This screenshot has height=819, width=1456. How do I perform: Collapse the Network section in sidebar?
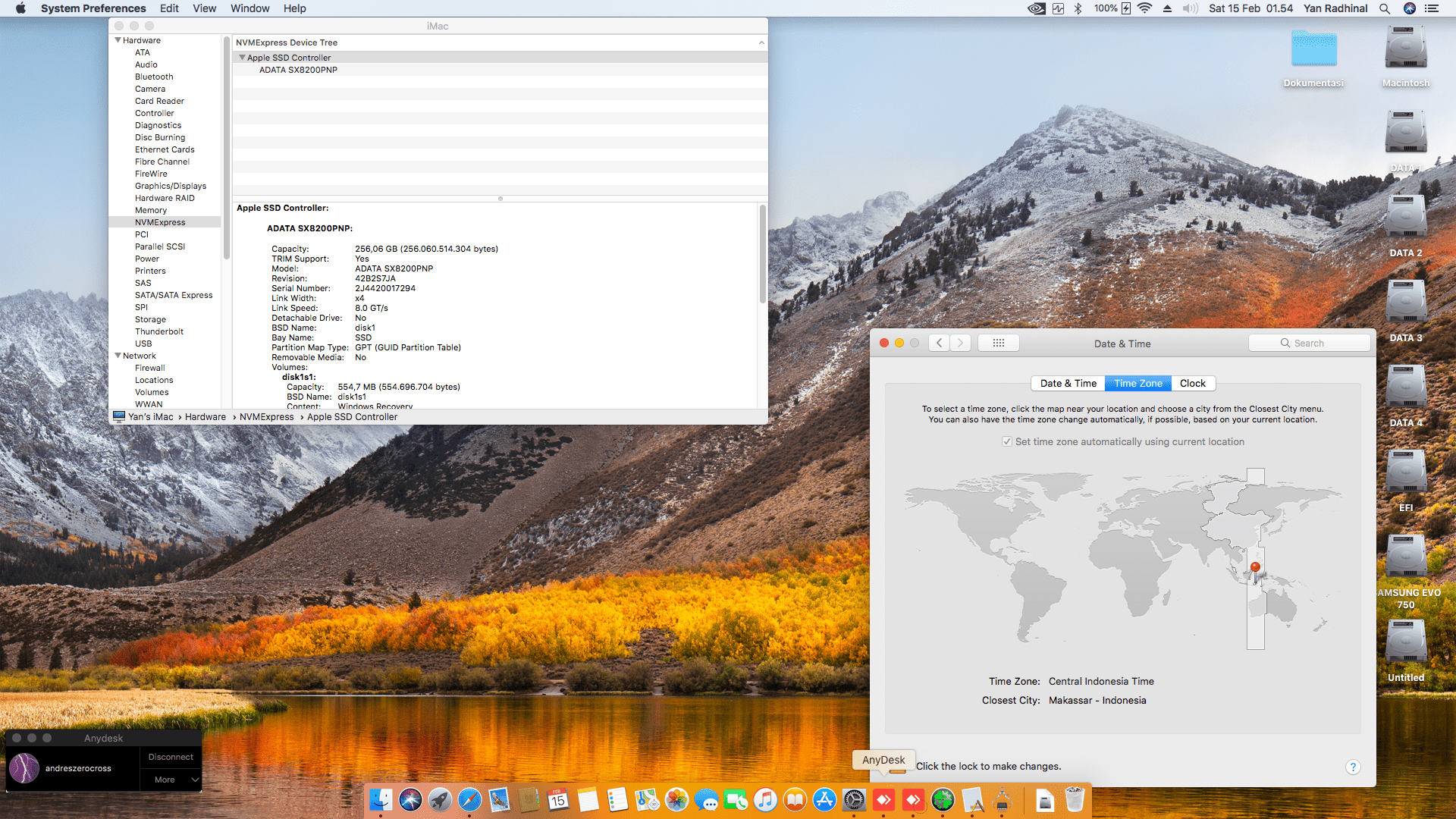click(x=118, y=356)
